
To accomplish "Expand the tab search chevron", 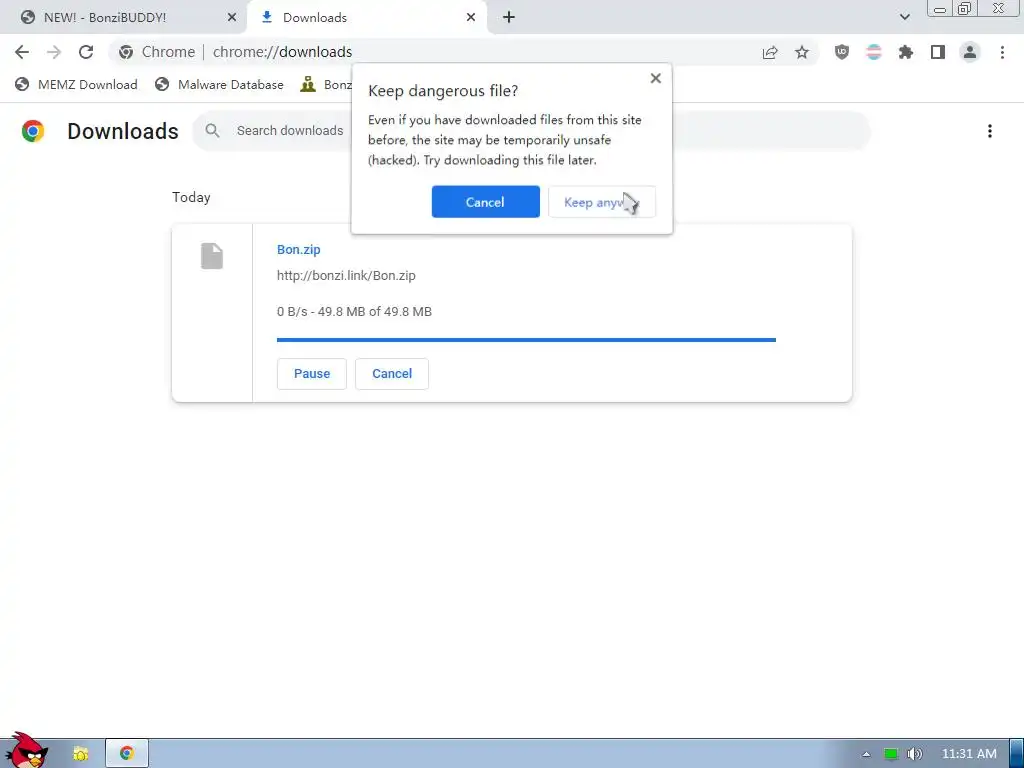I will 904,17.
